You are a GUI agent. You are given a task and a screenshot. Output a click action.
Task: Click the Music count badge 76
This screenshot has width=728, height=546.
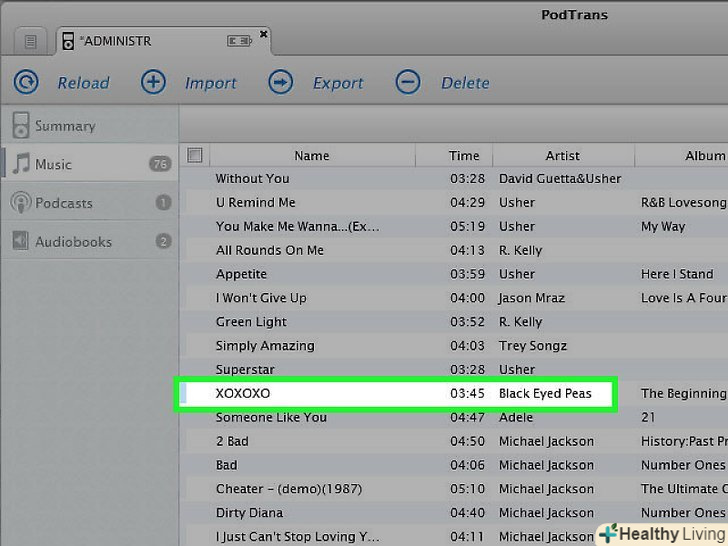(160, 163)
